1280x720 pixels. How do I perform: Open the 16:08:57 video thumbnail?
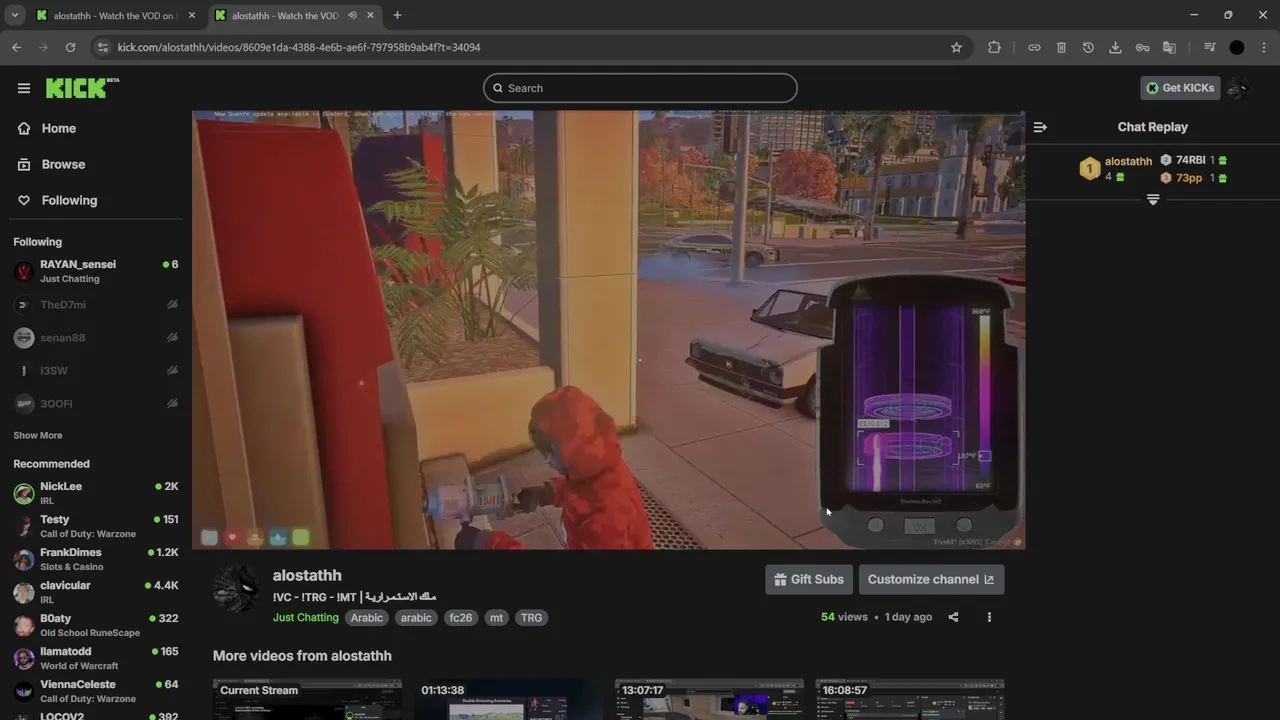click(910, 699)
